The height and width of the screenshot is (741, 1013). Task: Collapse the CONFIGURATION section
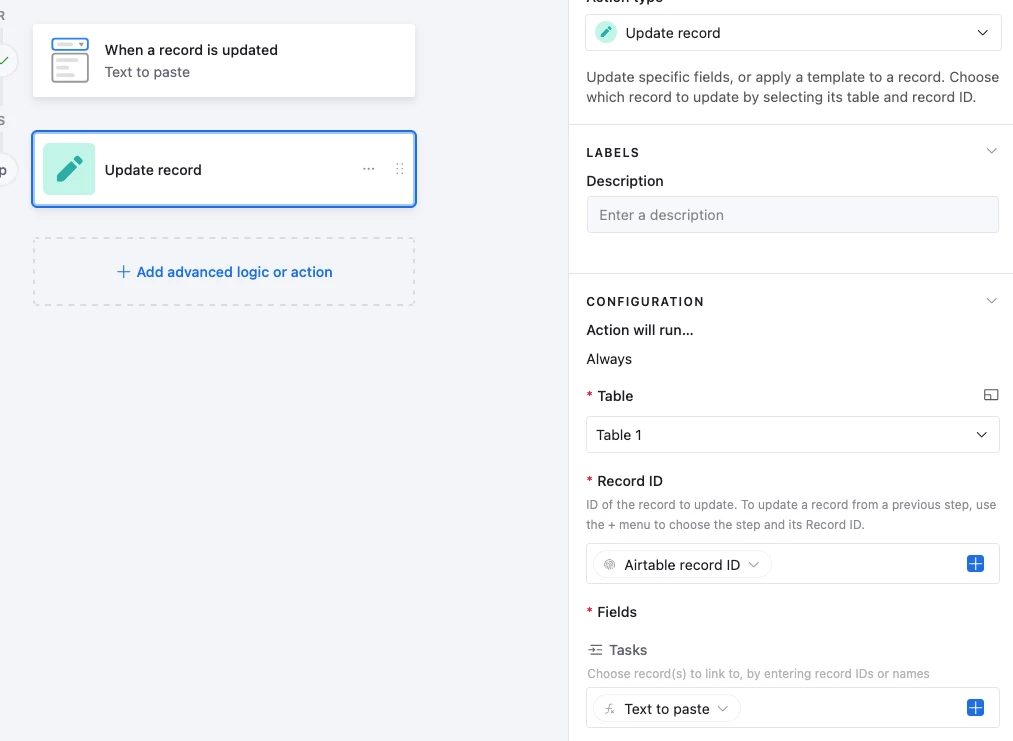tap(991, 301)
